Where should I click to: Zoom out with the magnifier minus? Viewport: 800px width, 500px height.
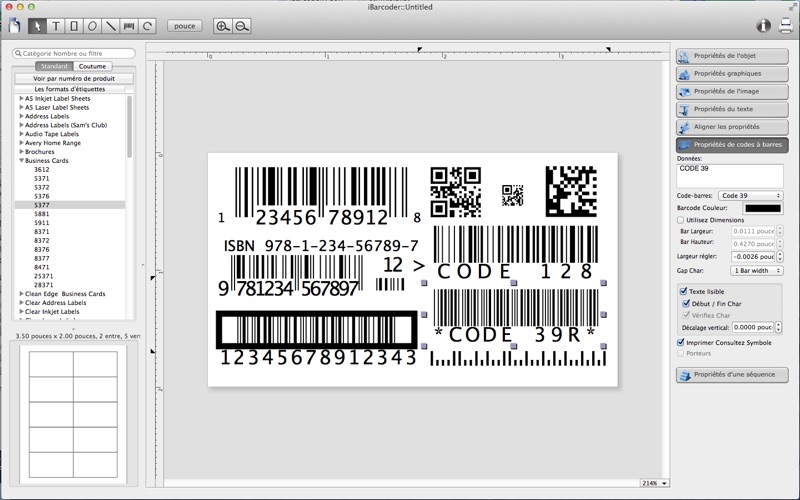click(x=242, y=26)
